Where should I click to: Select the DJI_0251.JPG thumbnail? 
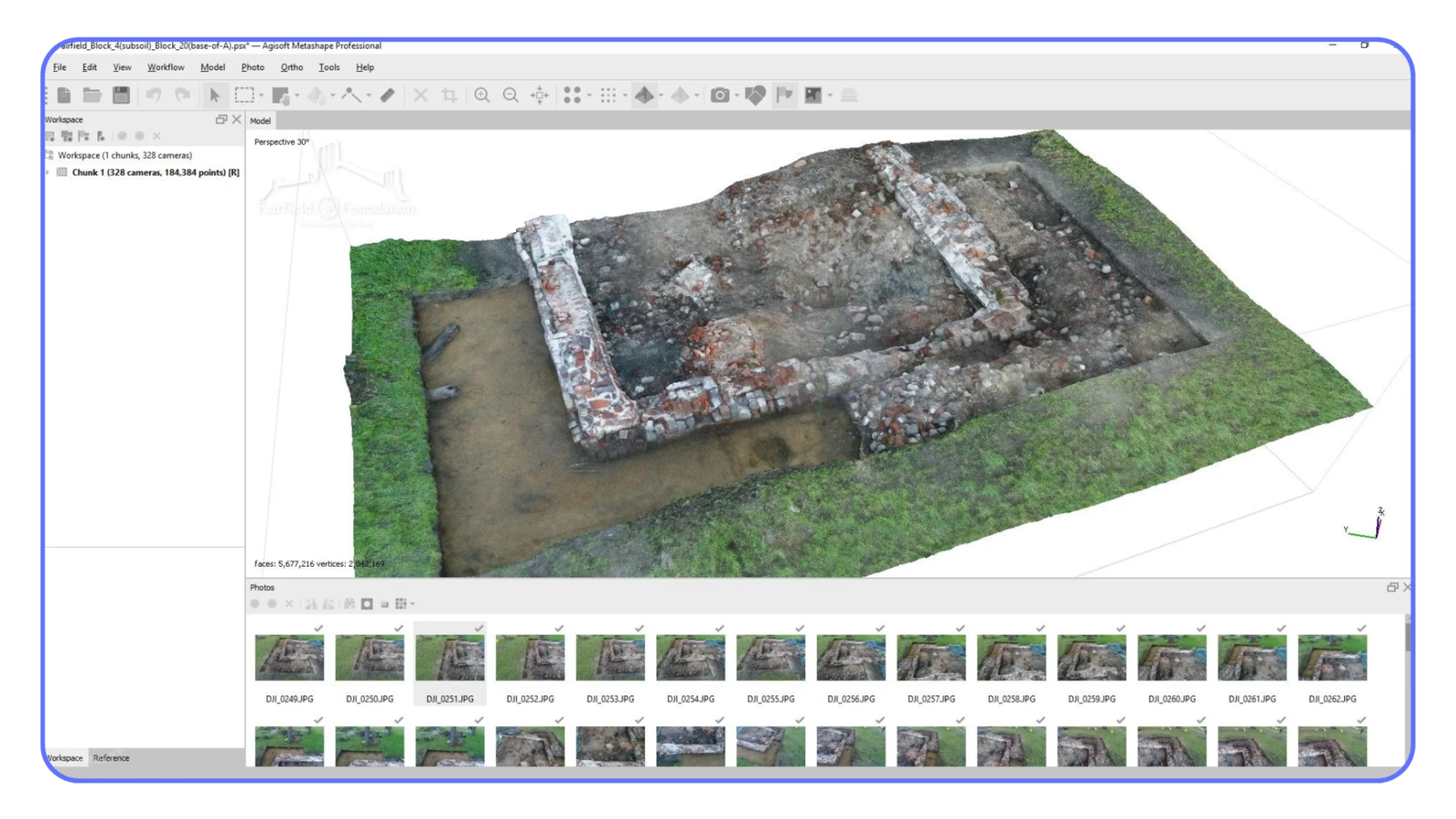[450, 663]
